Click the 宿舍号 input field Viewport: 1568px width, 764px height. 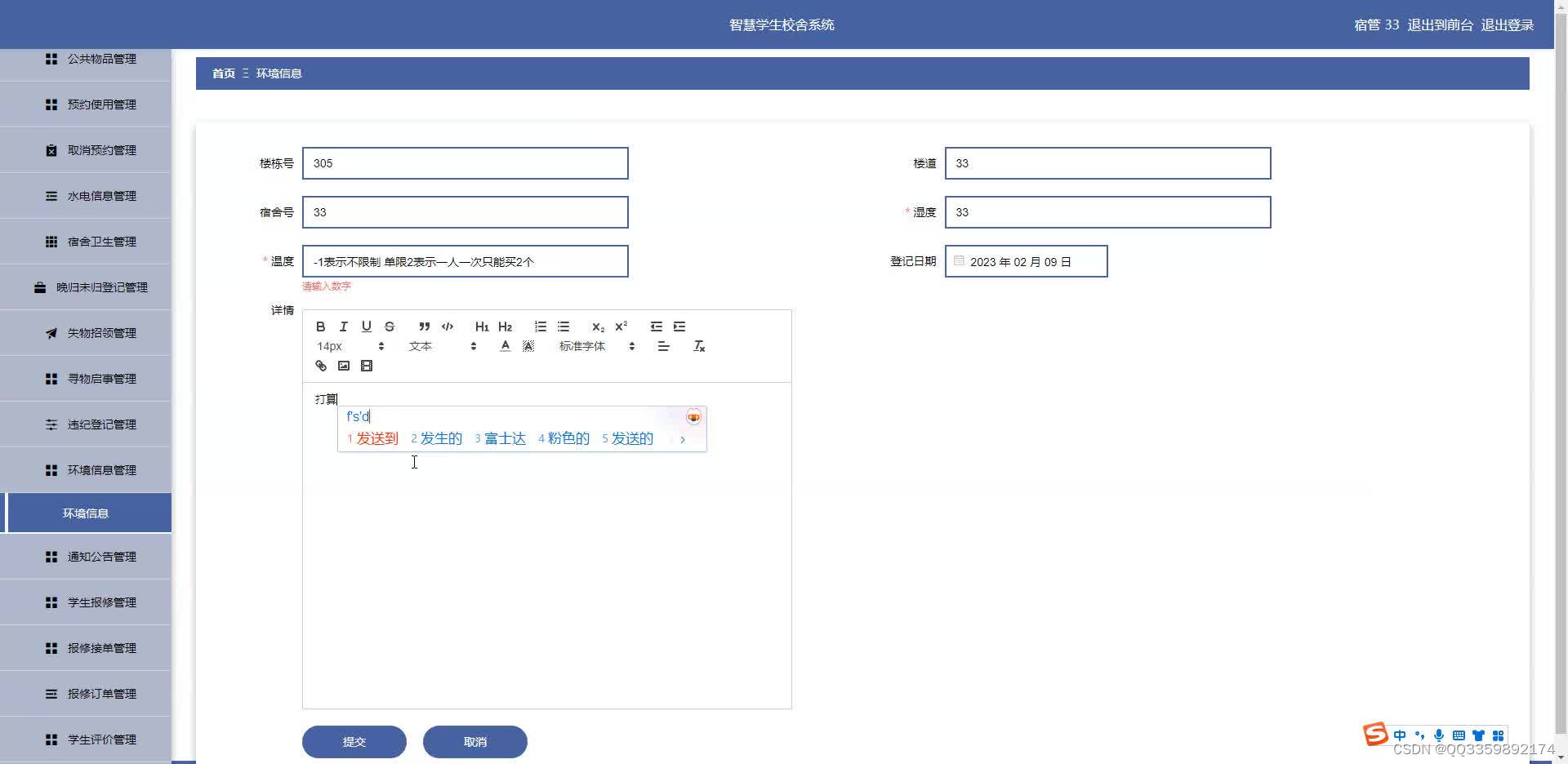click(465, 212)
